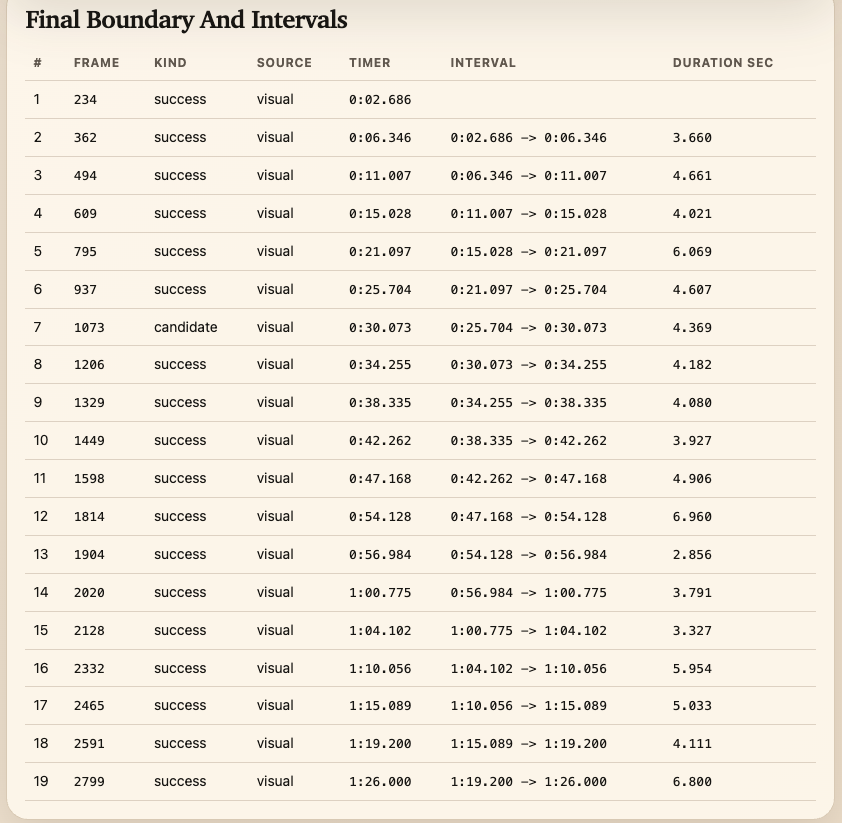Screen dimensions: 842x823
Task: Click timer value 1:26.000
Action: click(x=380, y=782)
